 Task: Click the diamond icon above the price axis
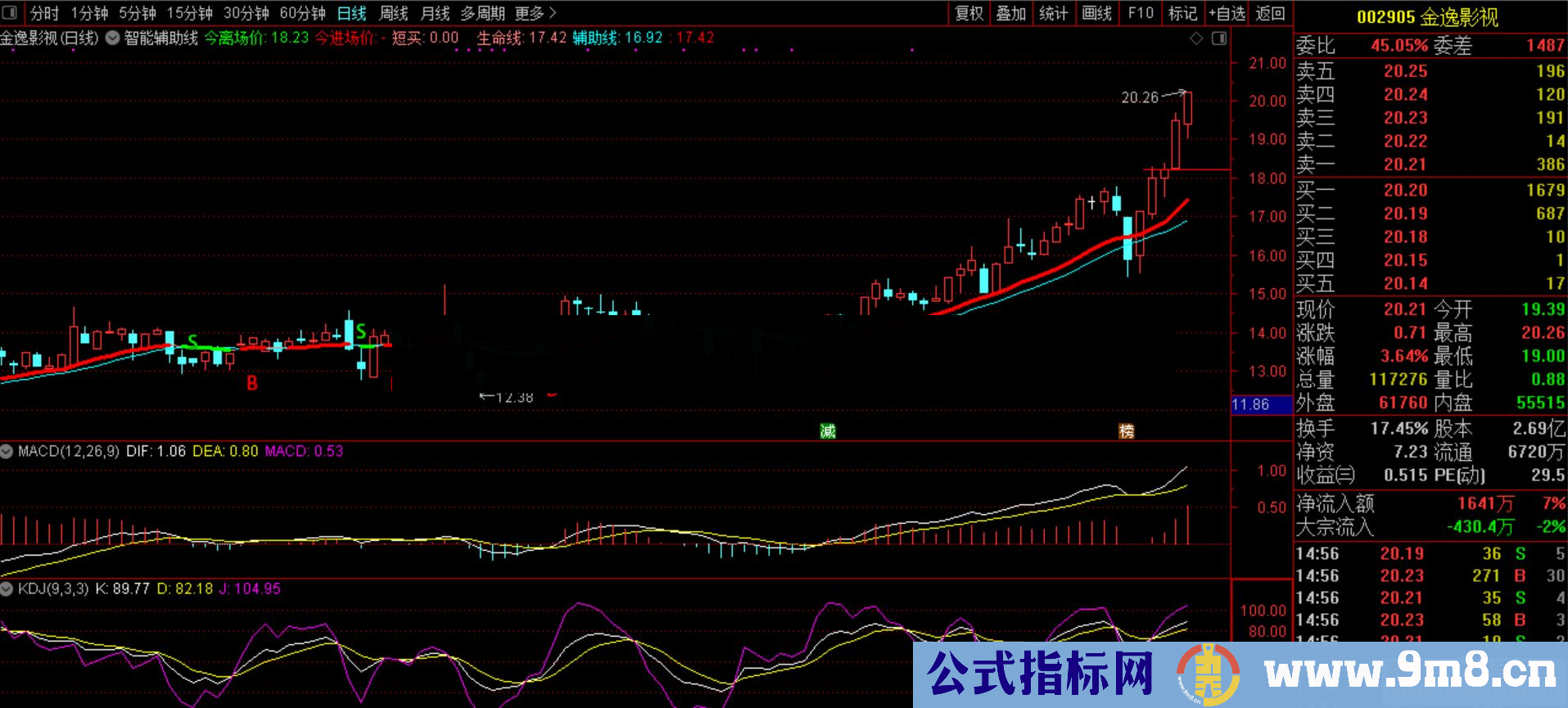click(x=1196, y=38)
